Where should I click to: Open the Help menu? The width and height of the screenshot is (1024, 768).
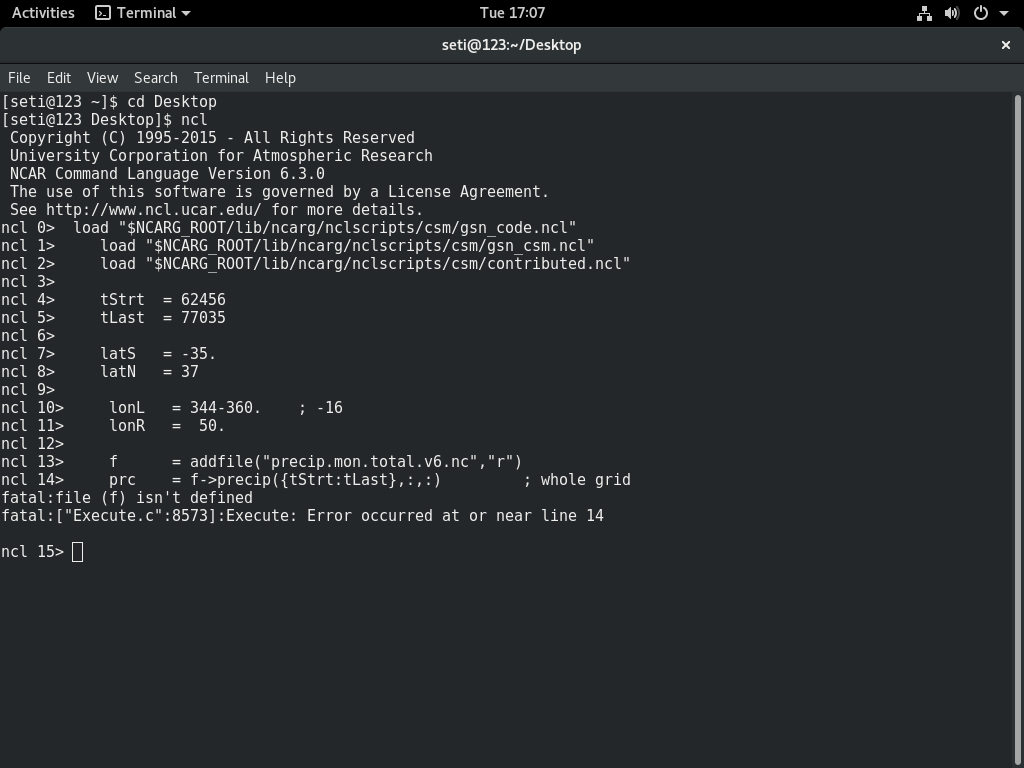[280, 78]
